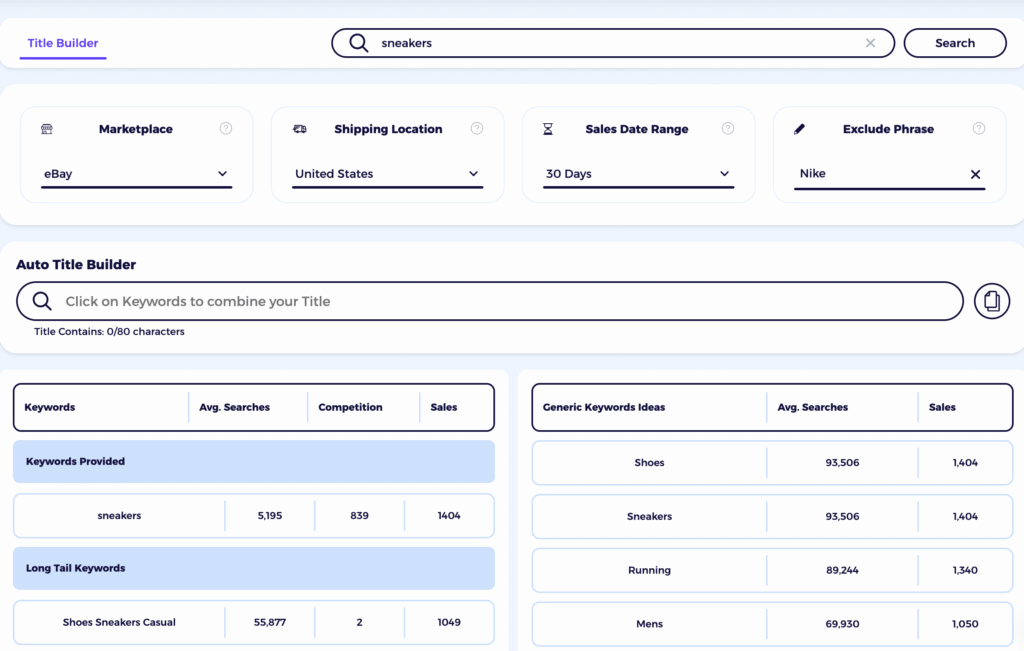Click the Shipping Location truck icon
The height and width of the screenshot is (651, 1024).
click(x=298, y=129)
